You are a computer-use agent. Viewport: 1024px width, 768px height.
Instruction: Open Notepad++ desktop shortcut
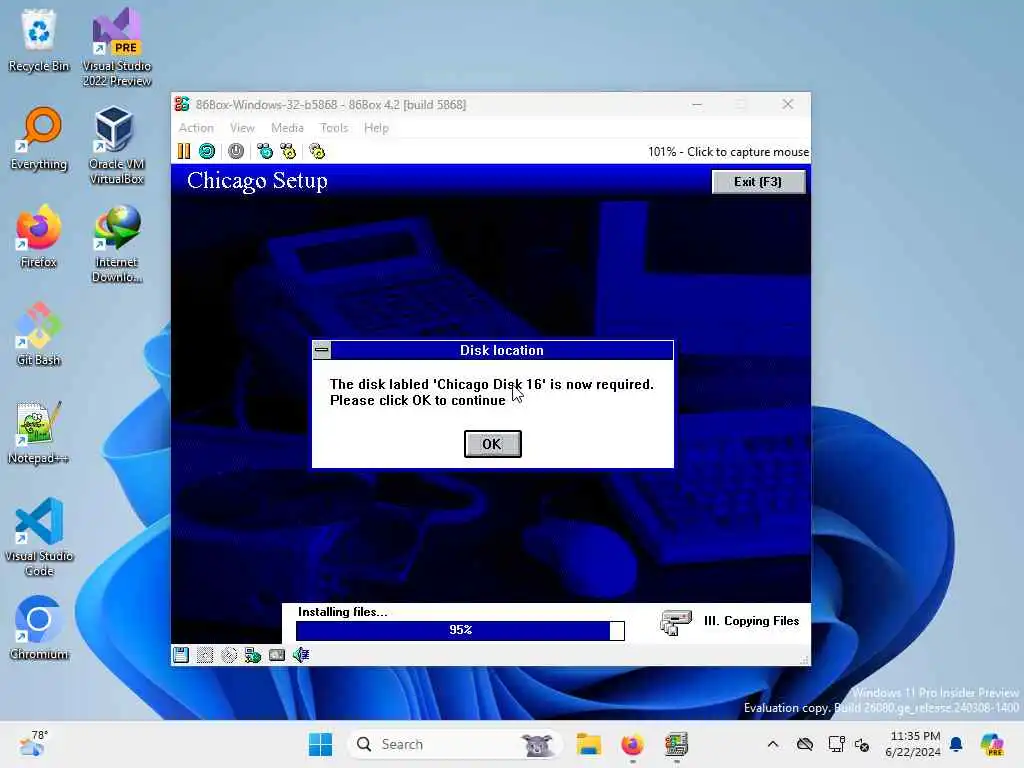click(39, 432)
